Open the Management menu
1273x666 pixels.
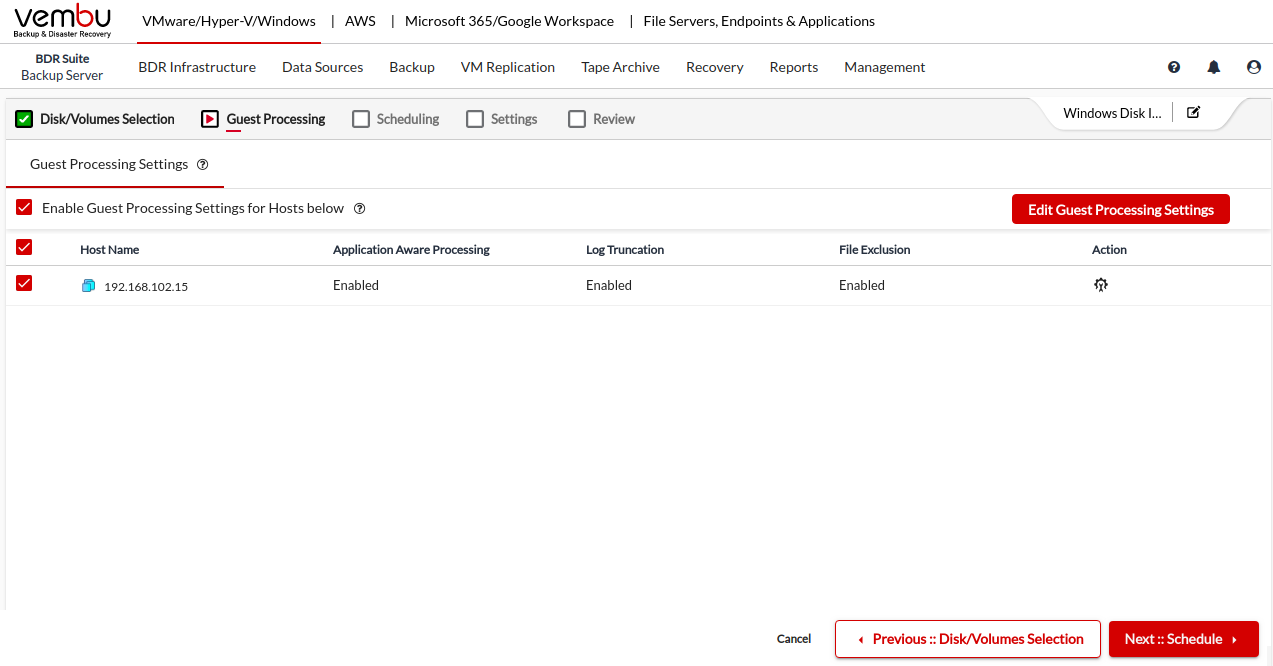tap(884, 67)
